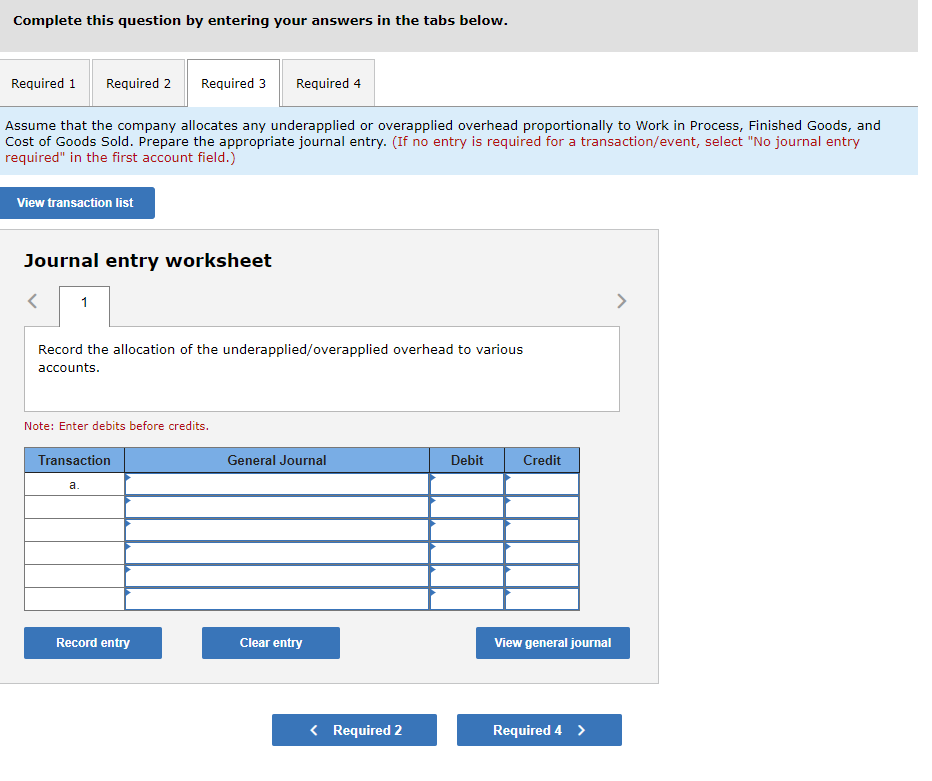Switch to the Required 1 tab
The height and width of the screenshot is (781, 932).
click(44, 83)
